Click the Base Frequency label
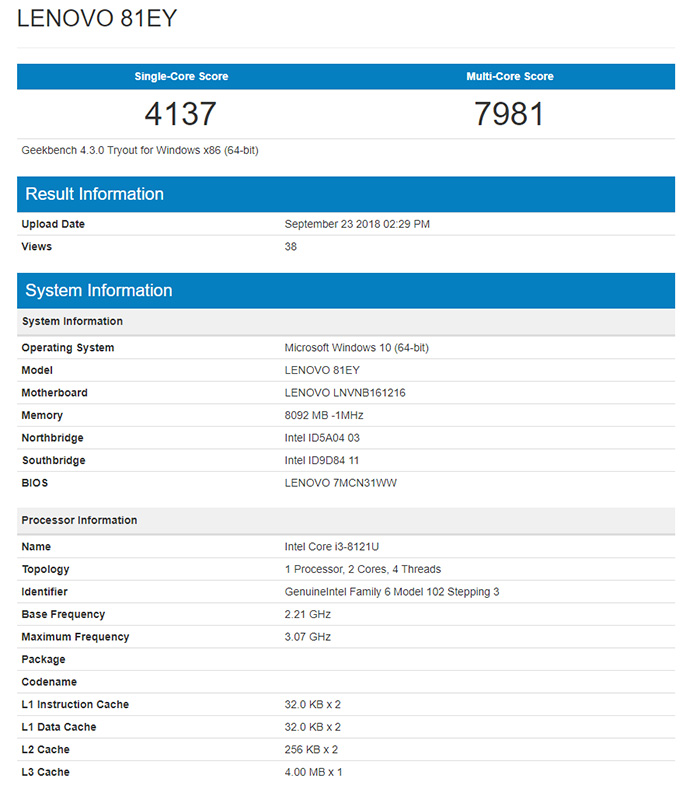Viewport: 700px width, 789px height. 63,614
